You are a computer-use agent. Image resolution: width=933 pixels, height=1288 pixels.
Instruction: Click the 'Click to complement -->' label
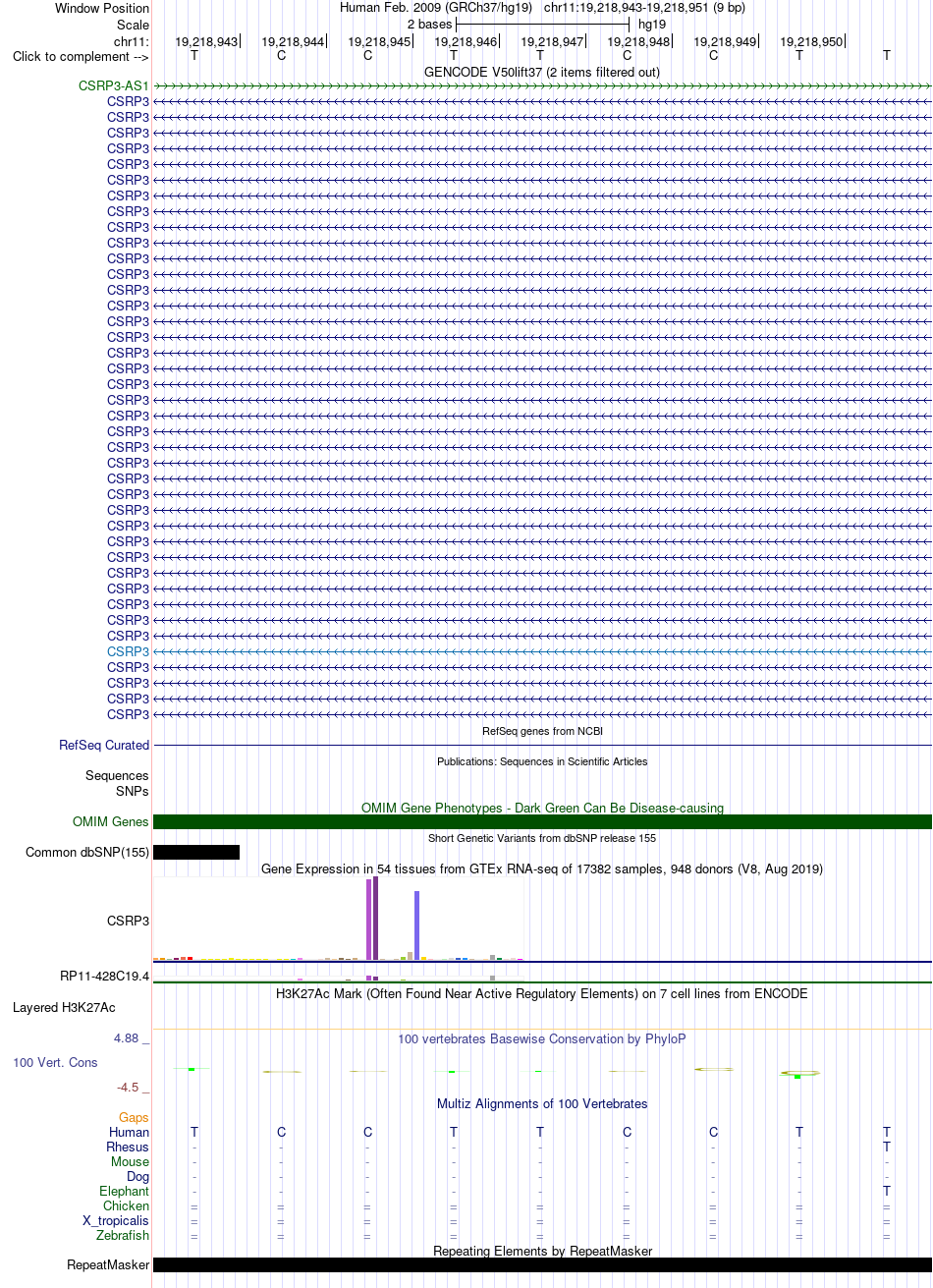(x=81, y=56)
